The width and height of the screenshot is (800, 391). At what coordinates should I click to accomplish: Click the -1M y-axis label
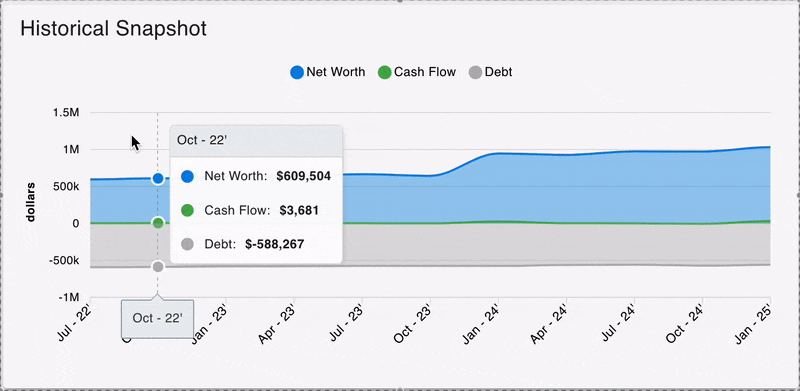(x=69, y=298)
